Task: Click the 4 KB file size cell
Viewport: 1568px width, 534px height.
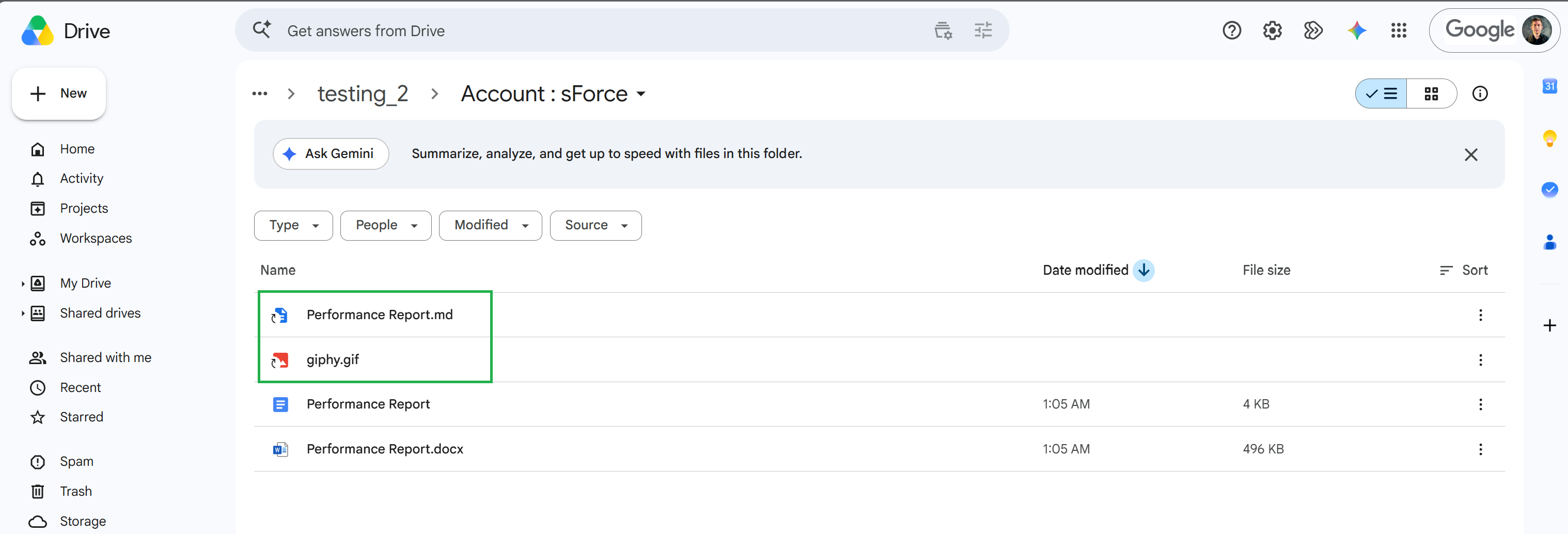Action: (x=1256, y=404)
